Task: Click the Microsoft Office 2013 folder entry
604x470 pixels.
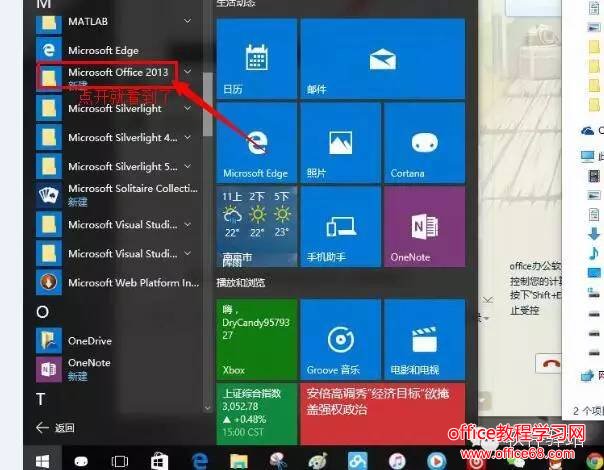Action: tap(116, 77)
